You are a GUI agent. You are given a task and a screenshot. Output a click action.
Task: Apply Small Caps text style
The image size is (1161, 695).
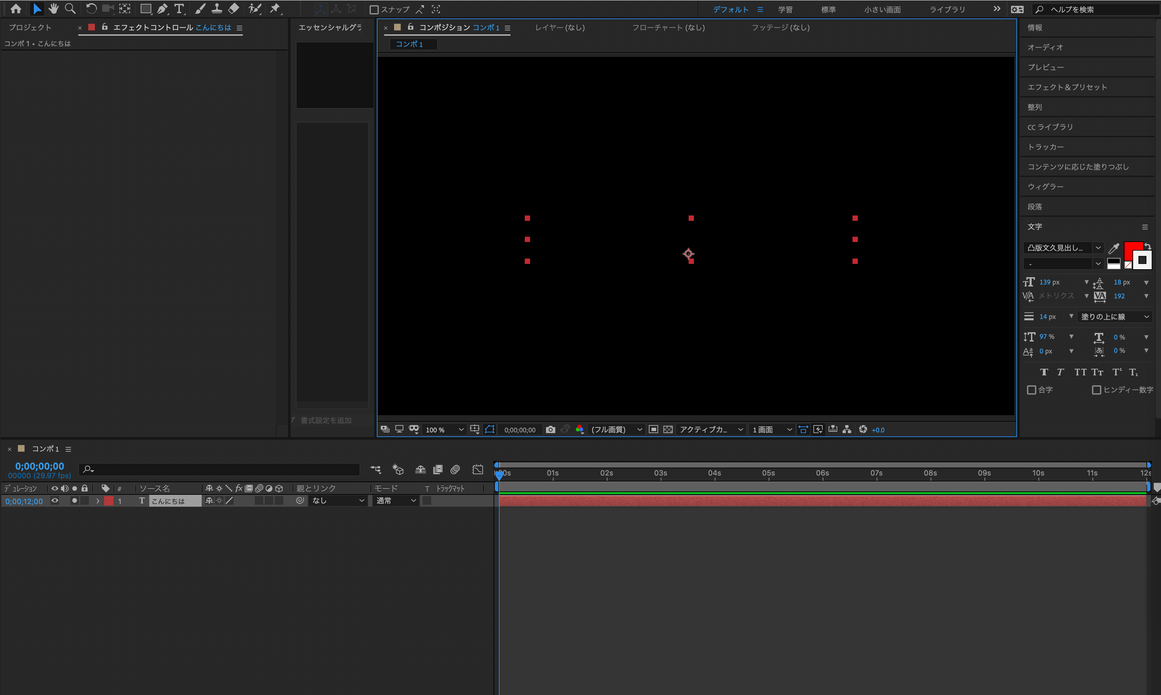(1097, 372)
